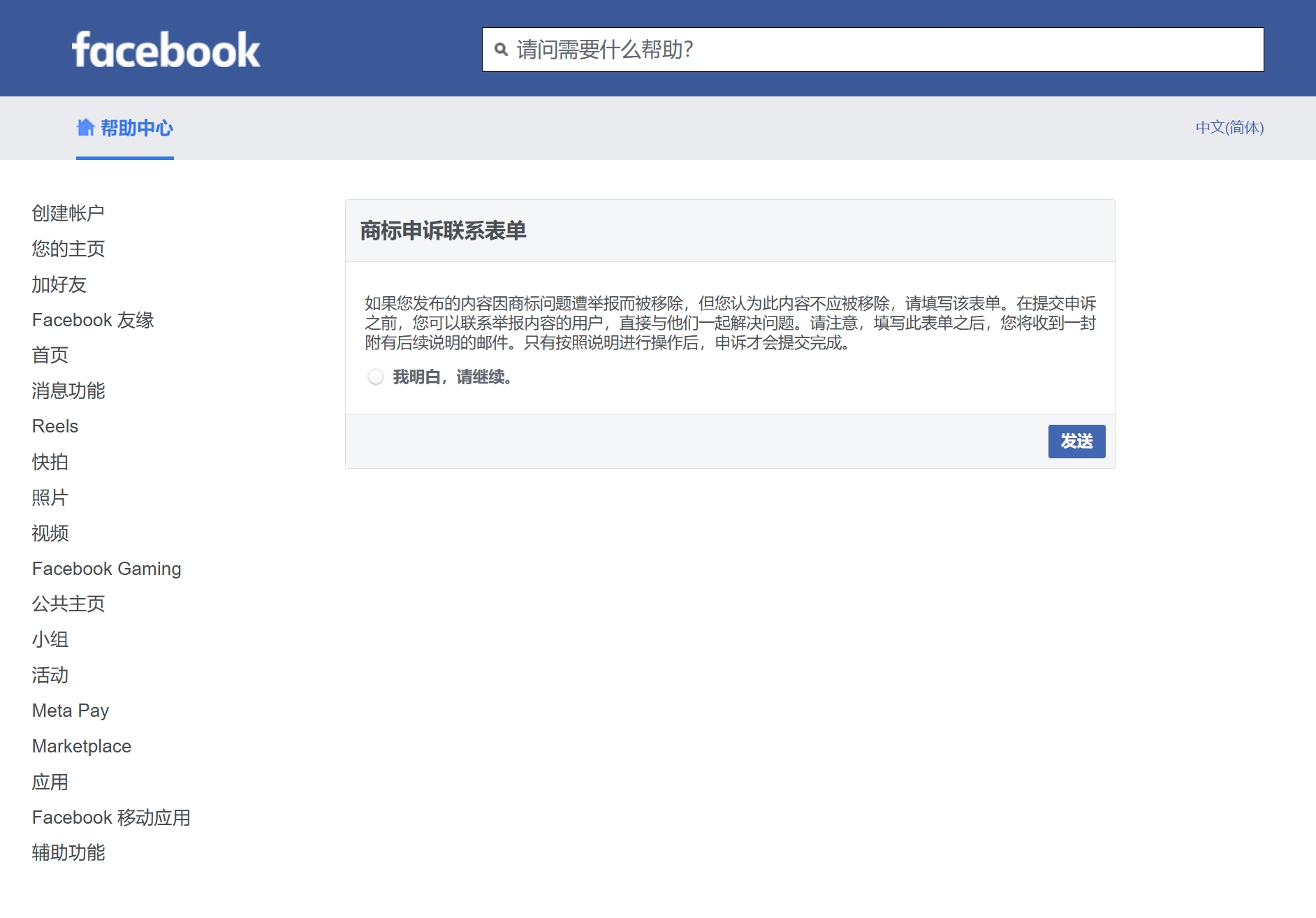Screen dimensions: 1316x918
Task: Open the Facebook Gaming help topic
Action: pos(107,569)
